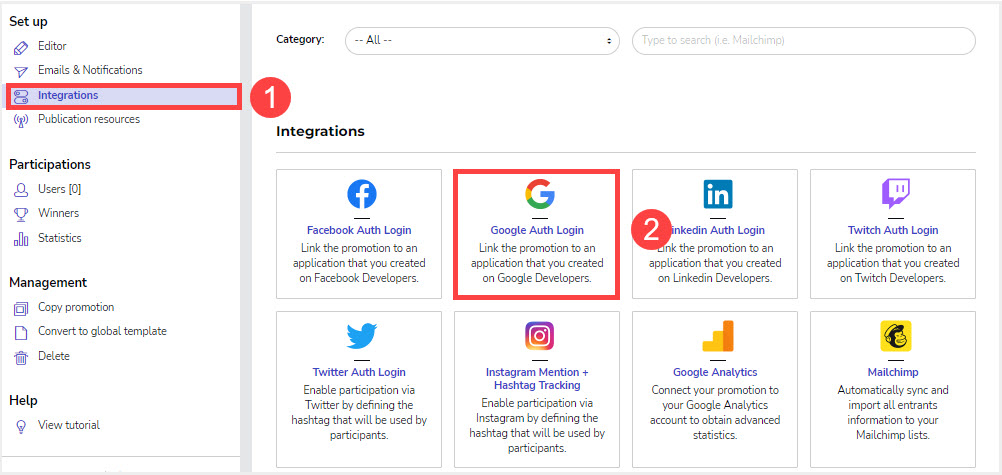The height and width of the screenshot is (475, 1002).
Task: Click the Convert to global template page icon
Action: (x=21, y=332)
